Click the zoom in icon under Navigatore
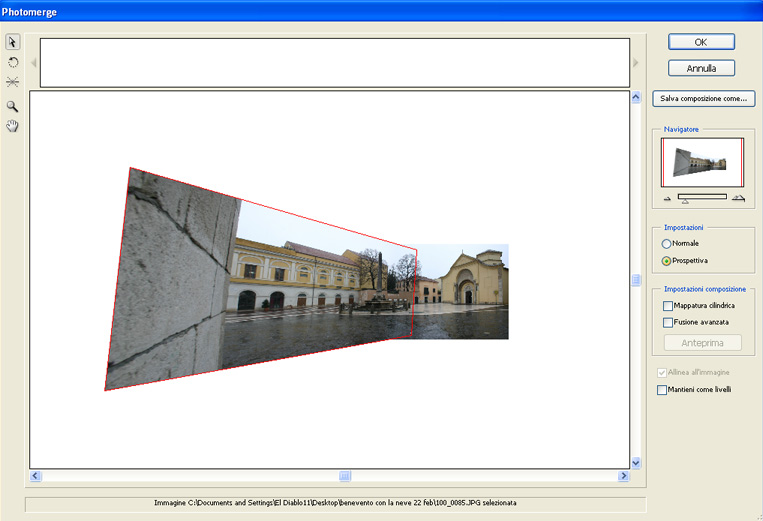Image resolution: width=763 pixels, height=521 pixels. [738, 198]
